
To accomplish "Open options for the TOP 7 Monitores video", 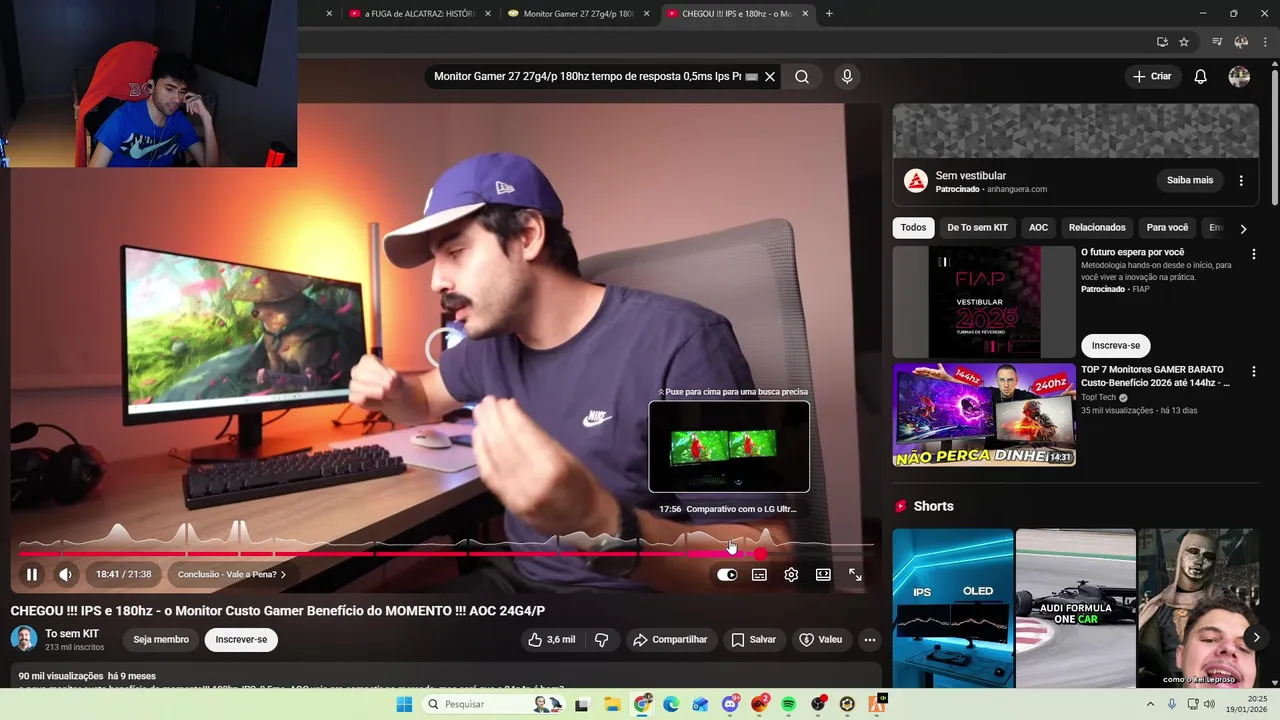I will click(x=1253, y=372).
